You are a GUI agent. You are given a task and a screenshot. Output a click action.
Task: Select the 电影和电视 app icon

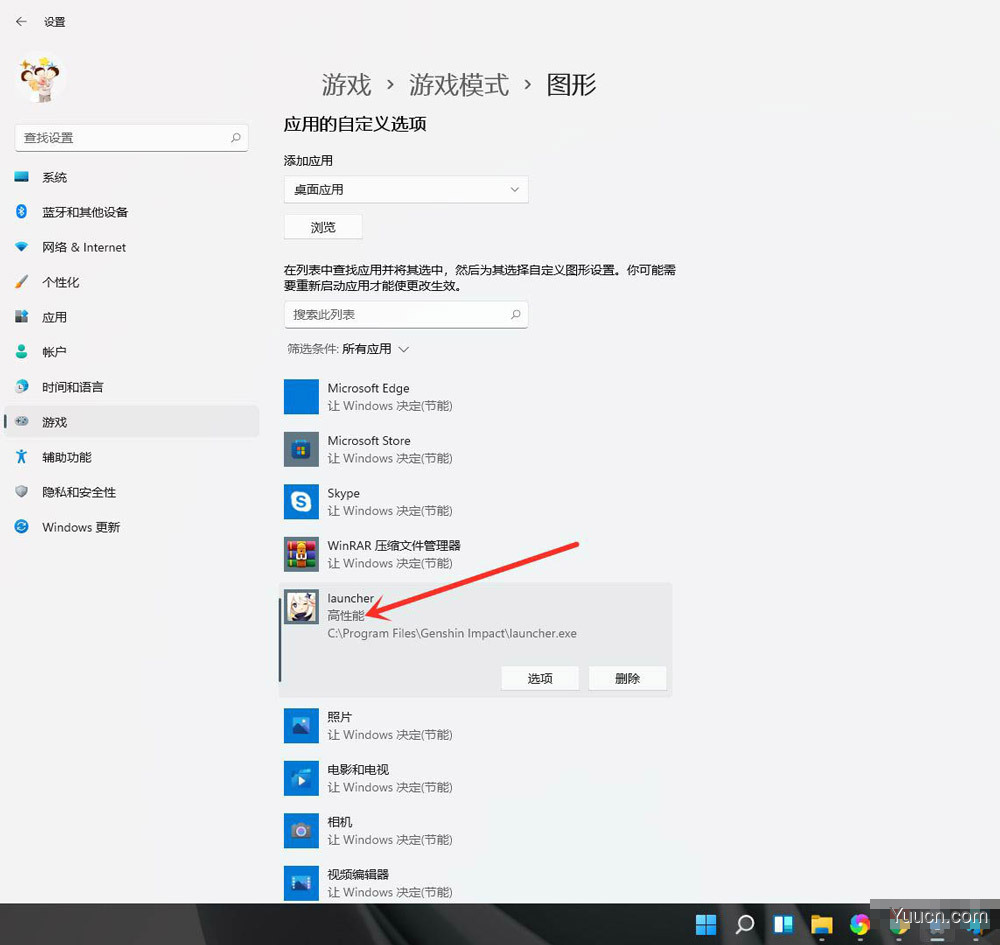[x=301, y=778]
